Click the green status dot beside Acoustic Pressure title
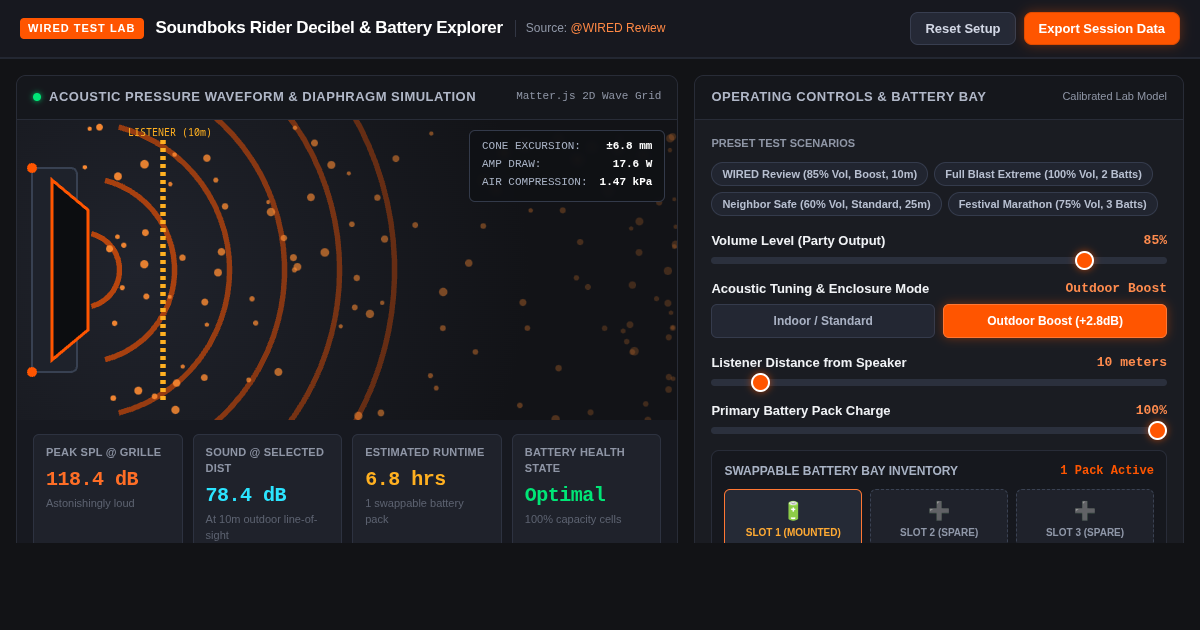 pyautogui.click(x=37, y=97)
